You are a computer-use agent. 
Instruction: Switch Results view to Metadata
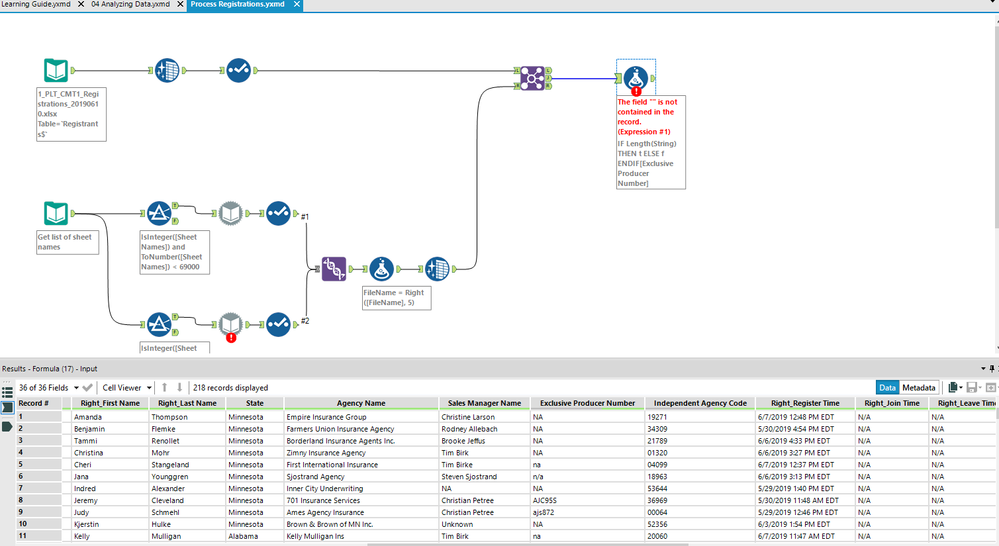(919, 387)
